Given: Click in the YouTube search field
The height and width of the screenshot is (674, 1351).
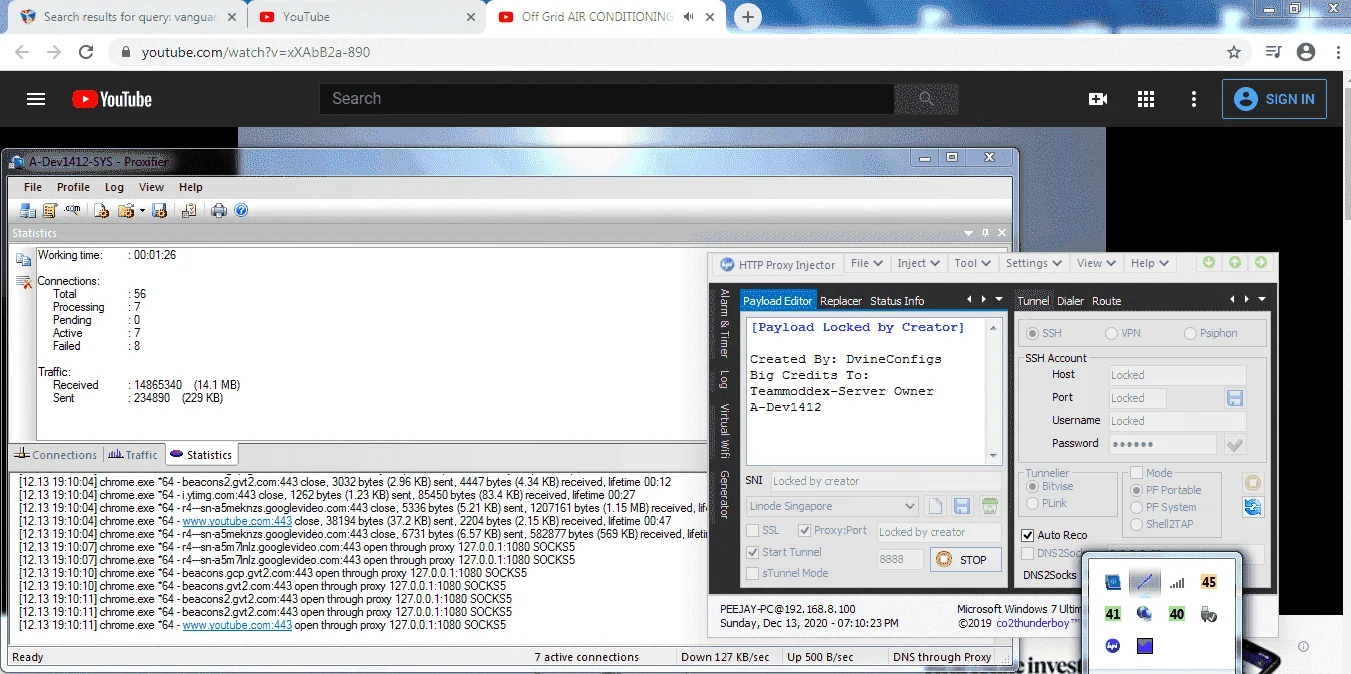Looking at the screenshot, I should (606, 99).
